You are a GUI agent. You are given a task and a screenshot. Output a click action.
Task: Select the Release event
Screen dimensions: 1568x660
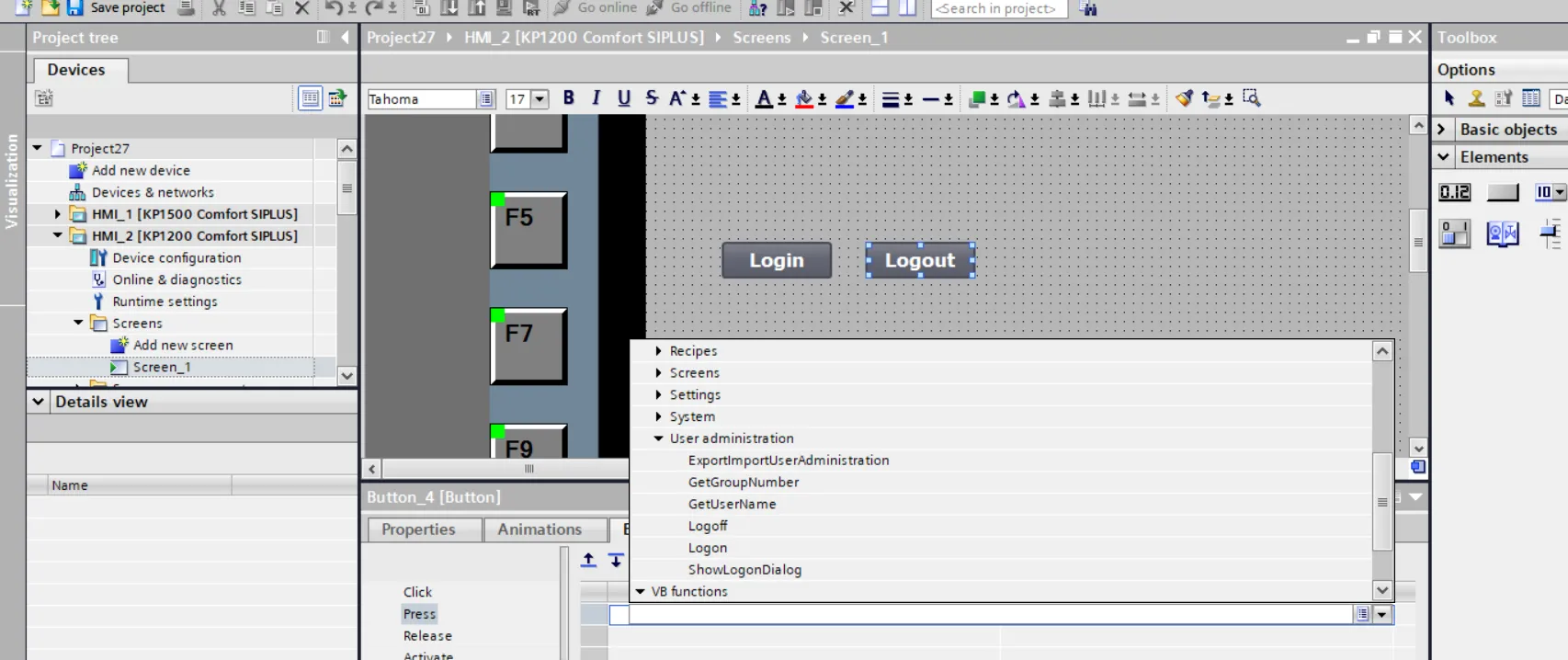click(x=427, y=636)
